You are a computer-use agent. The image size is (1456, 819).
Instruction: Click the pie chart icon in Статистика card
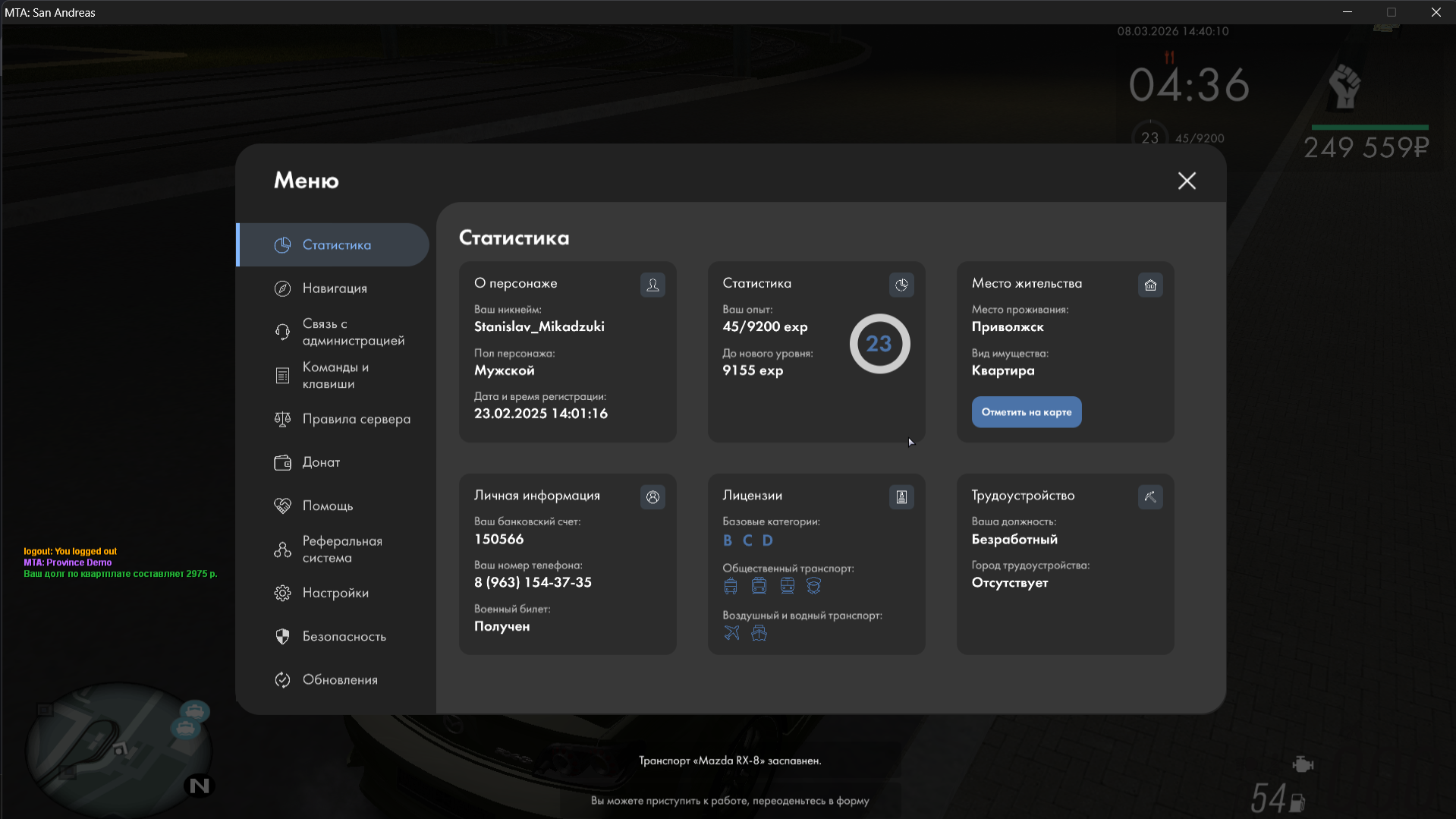(901, 285)
